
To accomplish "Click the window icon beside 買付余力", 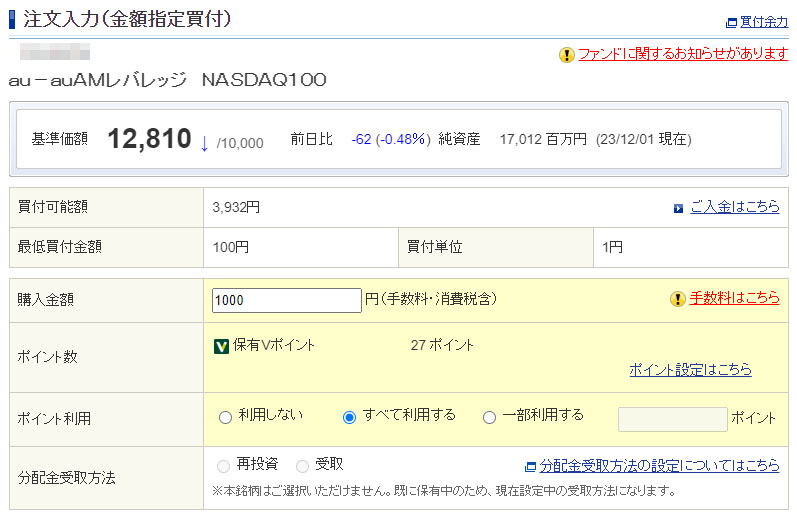I will tap(731, 22).
